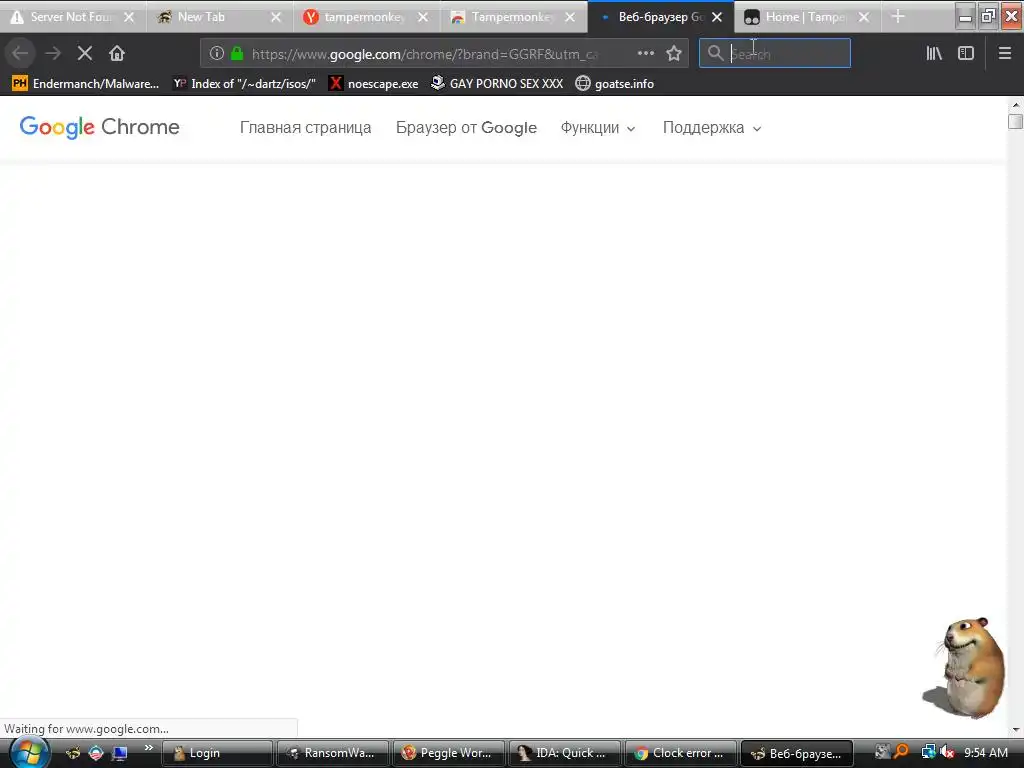Click the Google Chrome logo
This screenshot has height=768, width=1024.
pyautogui.click(x=99, y=127)
